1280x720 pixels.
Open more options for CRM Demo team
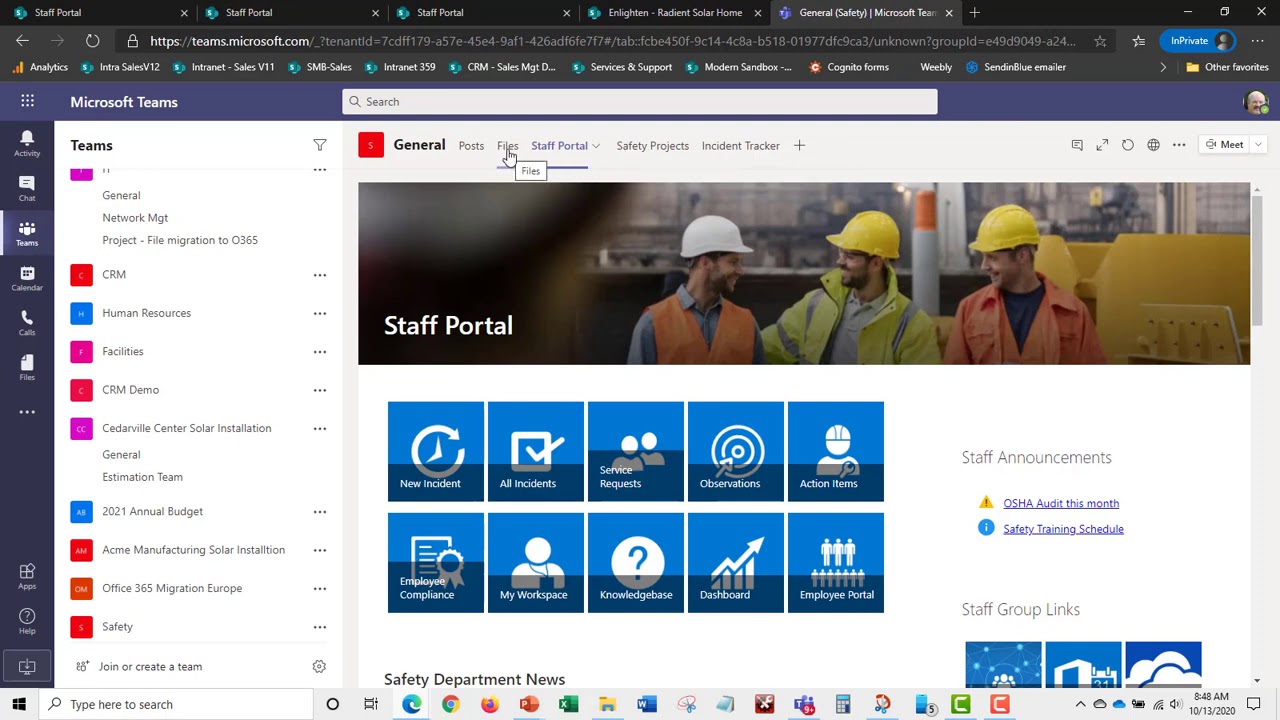[x=320, y=390]
